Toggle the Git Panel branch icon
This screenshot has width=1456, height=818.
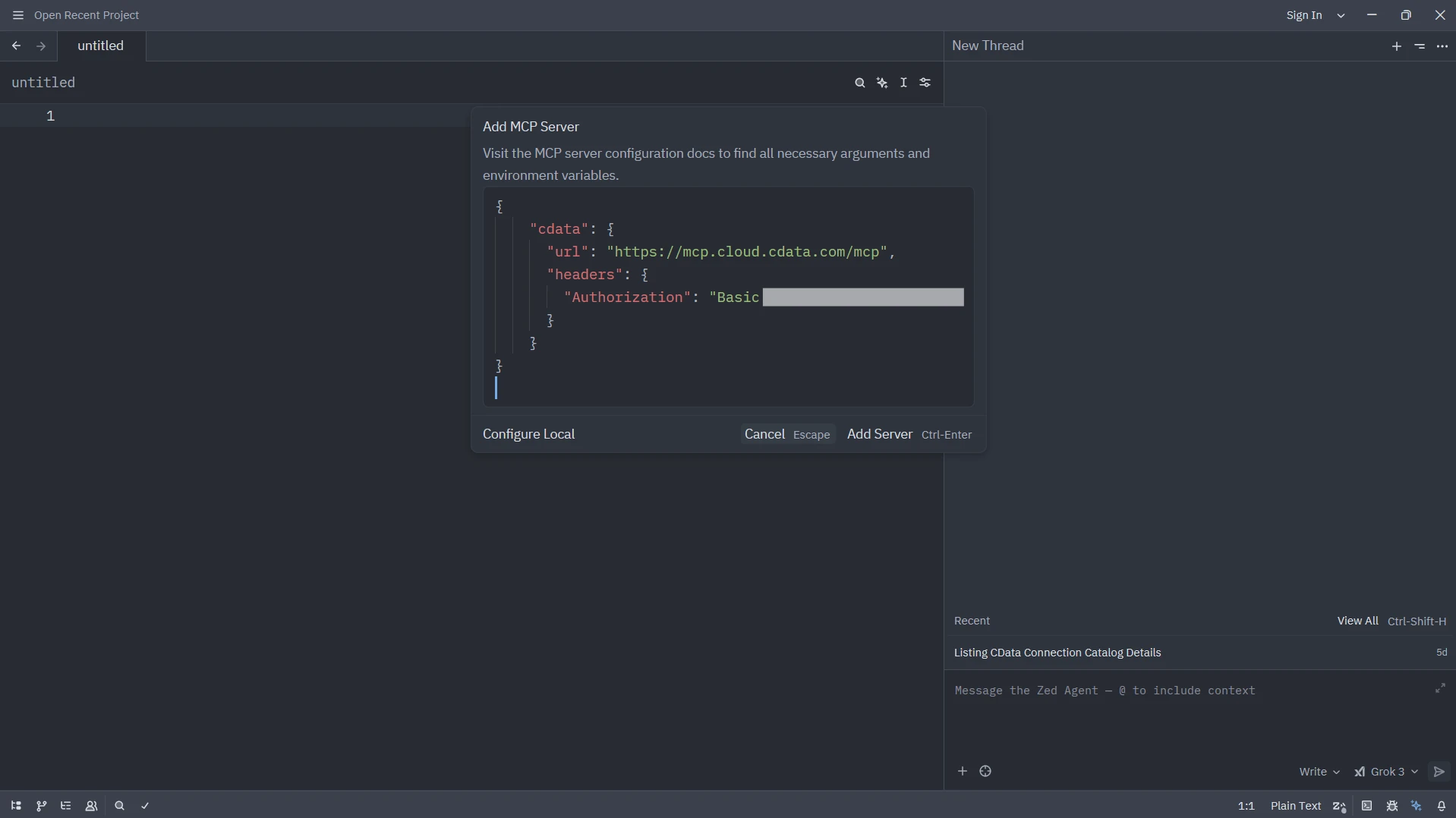(41, 806)
